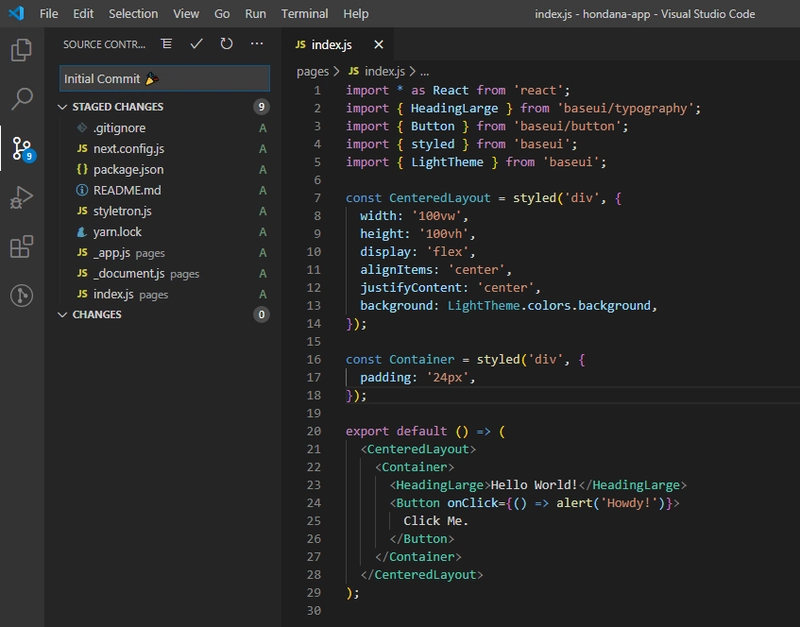This screenshot has width=800, height=627.
Task: Commit changes via the checkmark icon
Action: [x=196, y=45]
